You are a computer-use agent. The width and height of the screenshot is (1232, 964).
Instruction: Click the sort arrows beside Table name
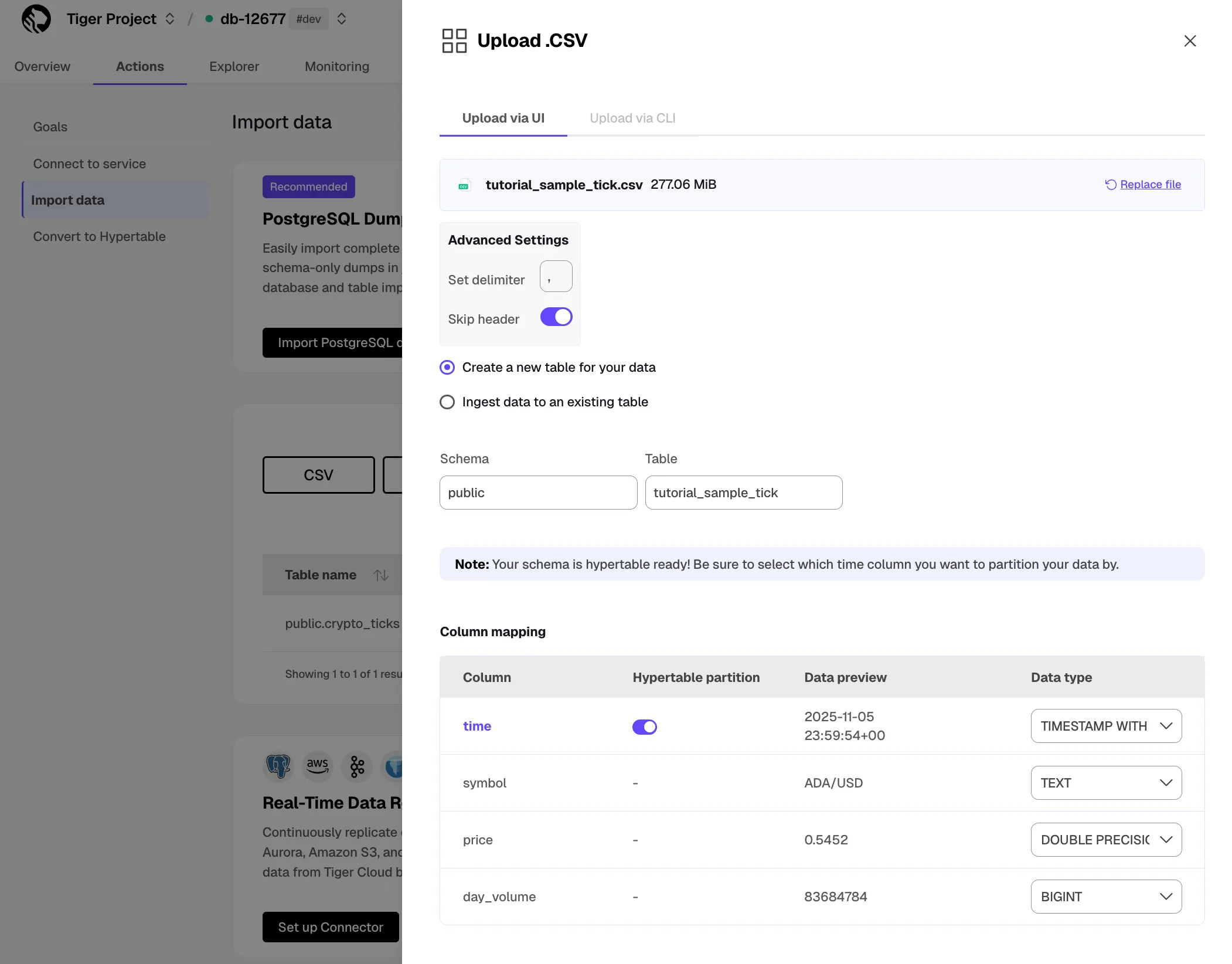(381, 575)
